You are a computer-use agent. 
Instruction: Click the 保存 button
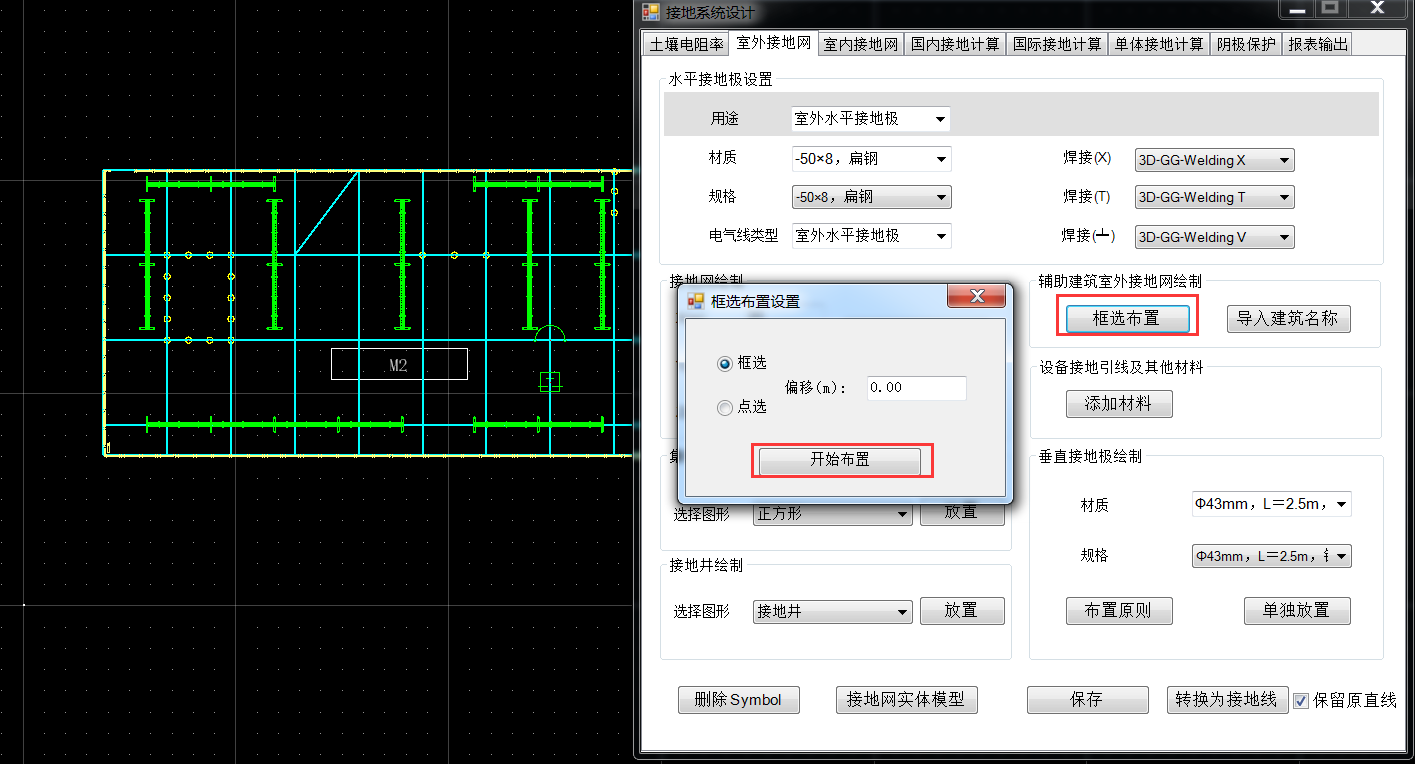1087,700
